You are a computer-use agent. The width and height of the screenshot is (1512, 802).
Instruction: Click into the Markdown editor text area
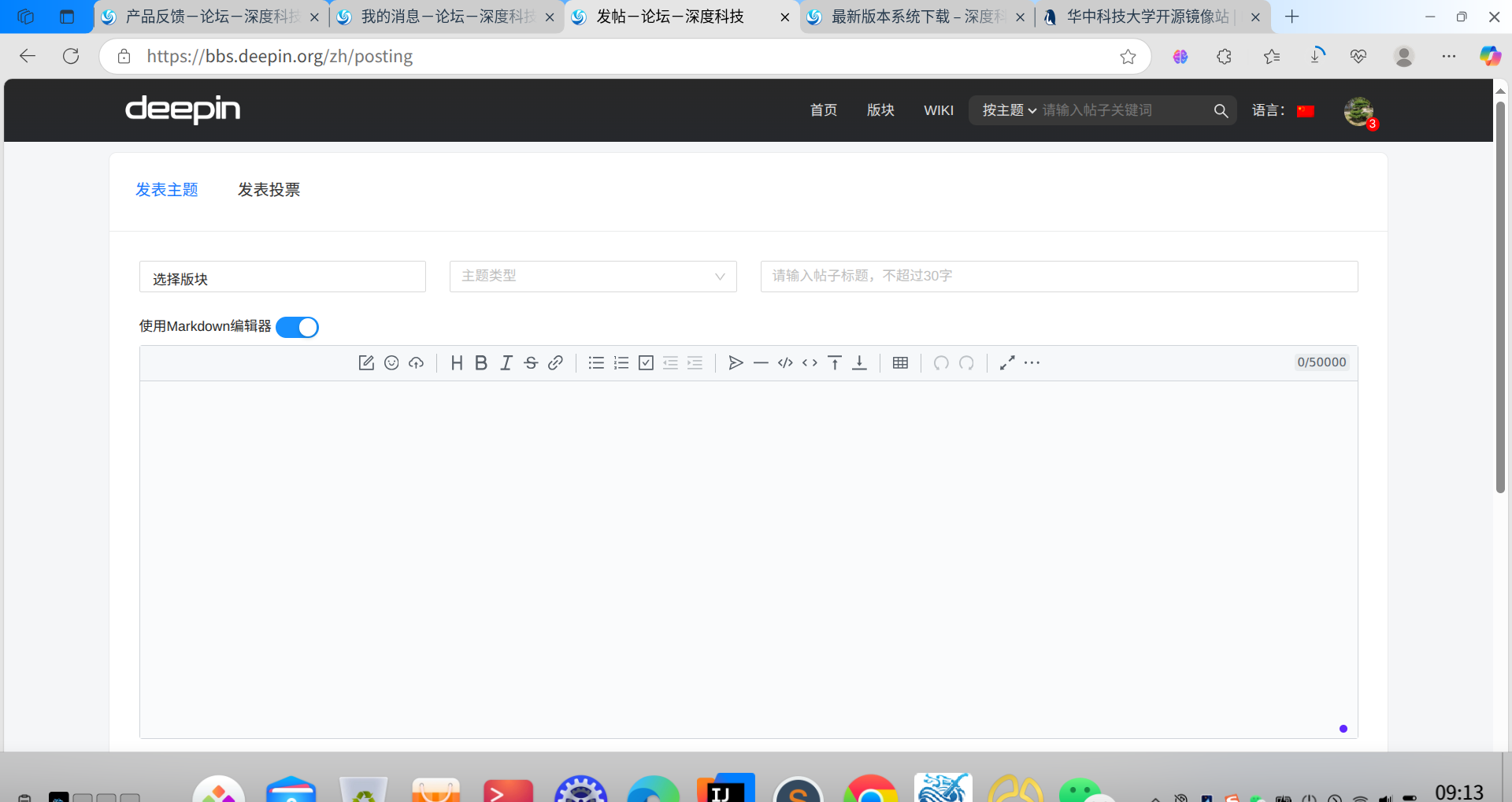coord(749,559)
